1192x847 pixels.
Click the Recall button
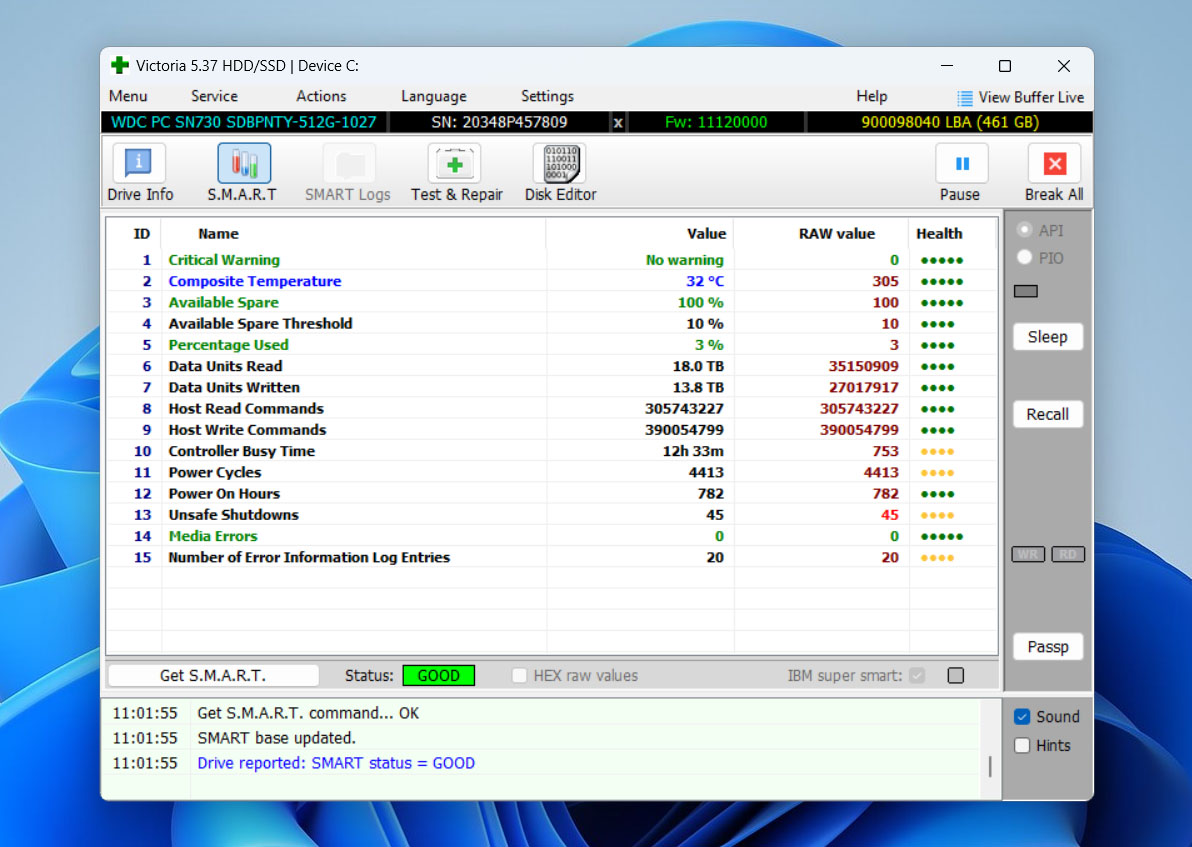tap(1048, 414)
